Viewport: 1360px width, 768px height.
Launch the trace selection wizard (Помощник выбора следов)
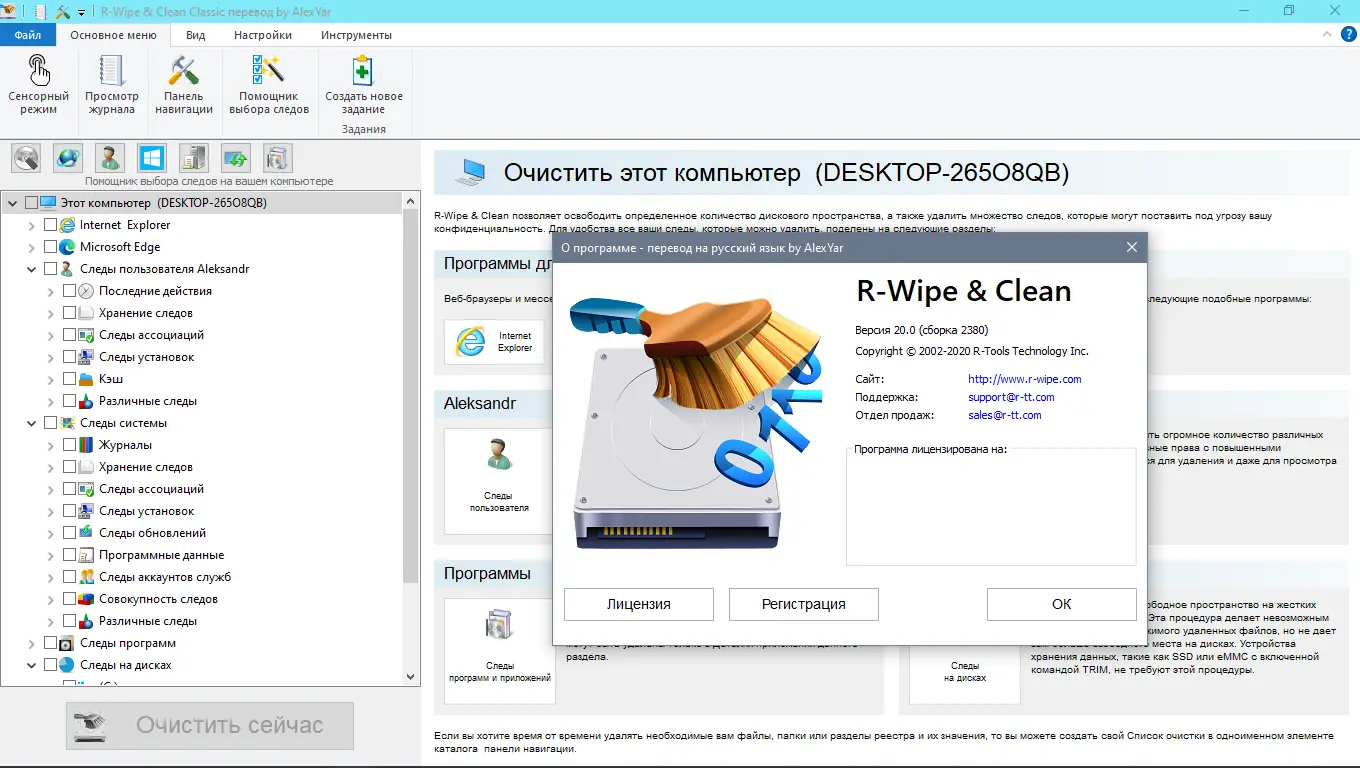pos(269,85)
